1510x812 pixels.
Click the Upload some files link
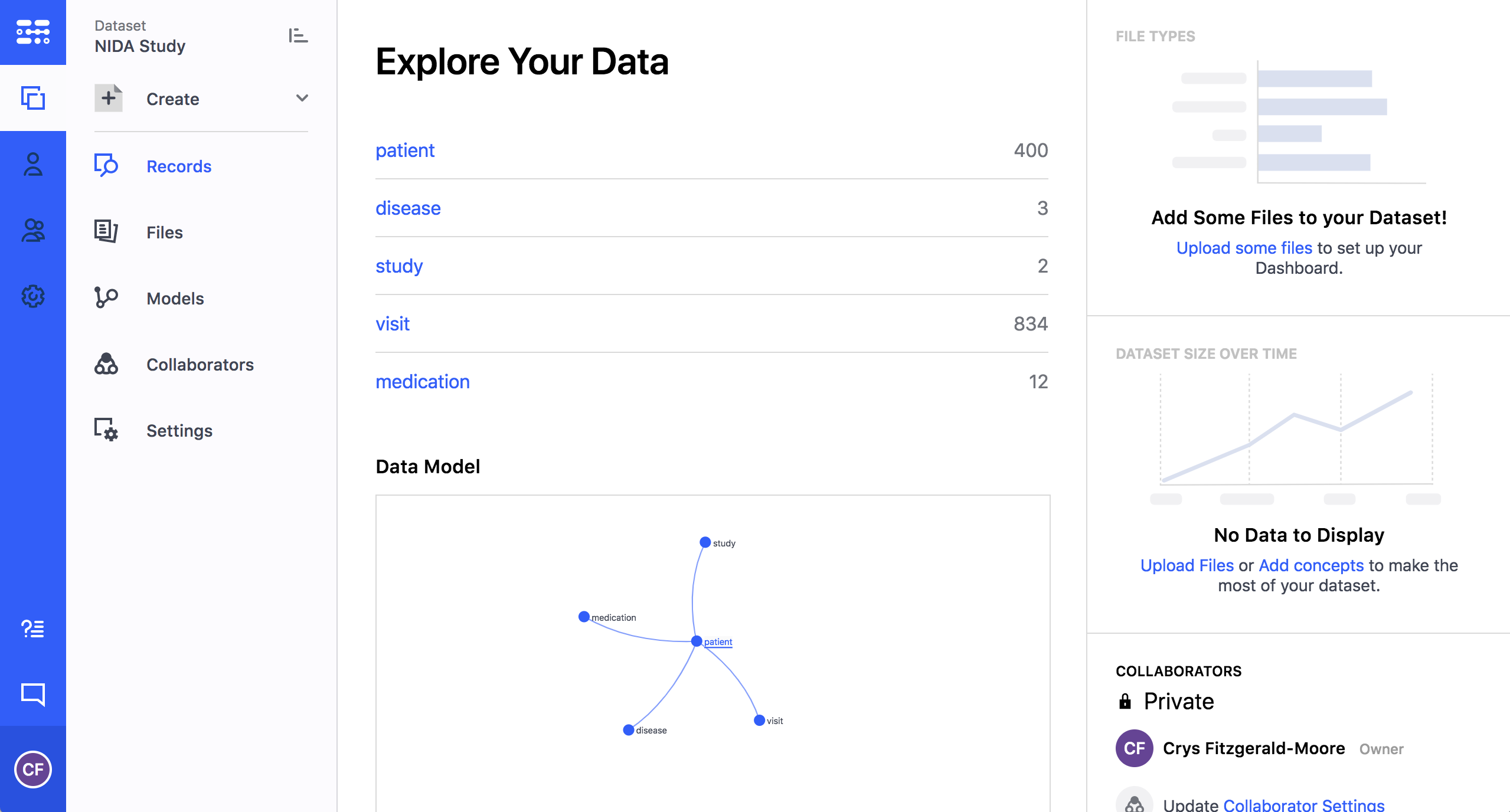click(1244, 248)
